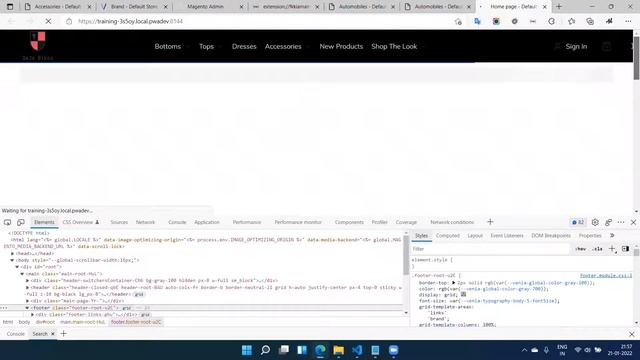Screen dimensions: 640x360
Task: Click the Sign In link
Action: coord(576,47)
